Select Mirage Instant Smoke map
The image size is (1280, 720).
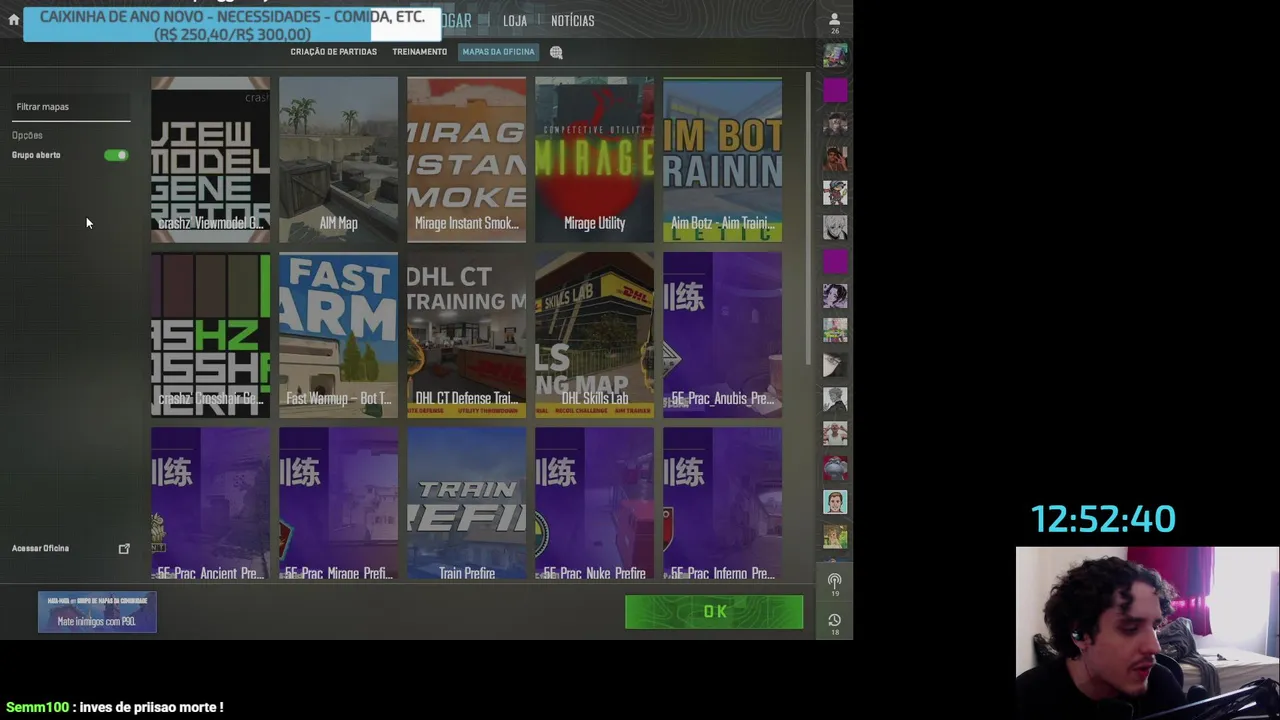click(x=466, y=159)
